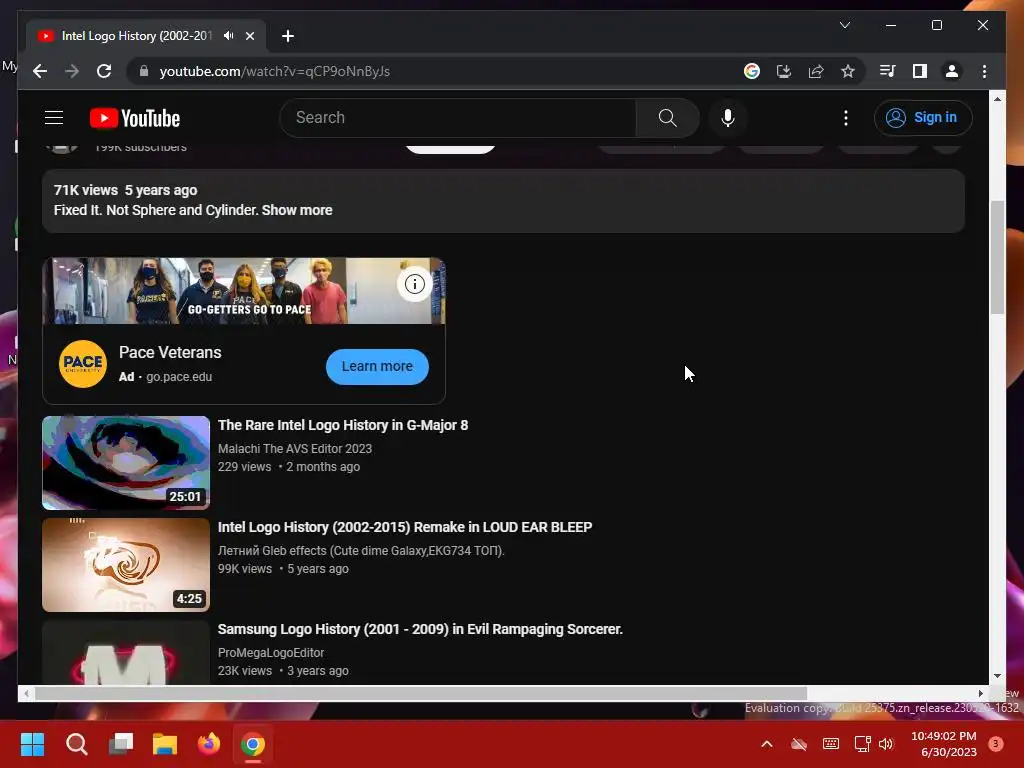This screenshot has height=768, width=1024.
Task: Click go.pace.edu ad link text
Action: (x=179, y=377)
